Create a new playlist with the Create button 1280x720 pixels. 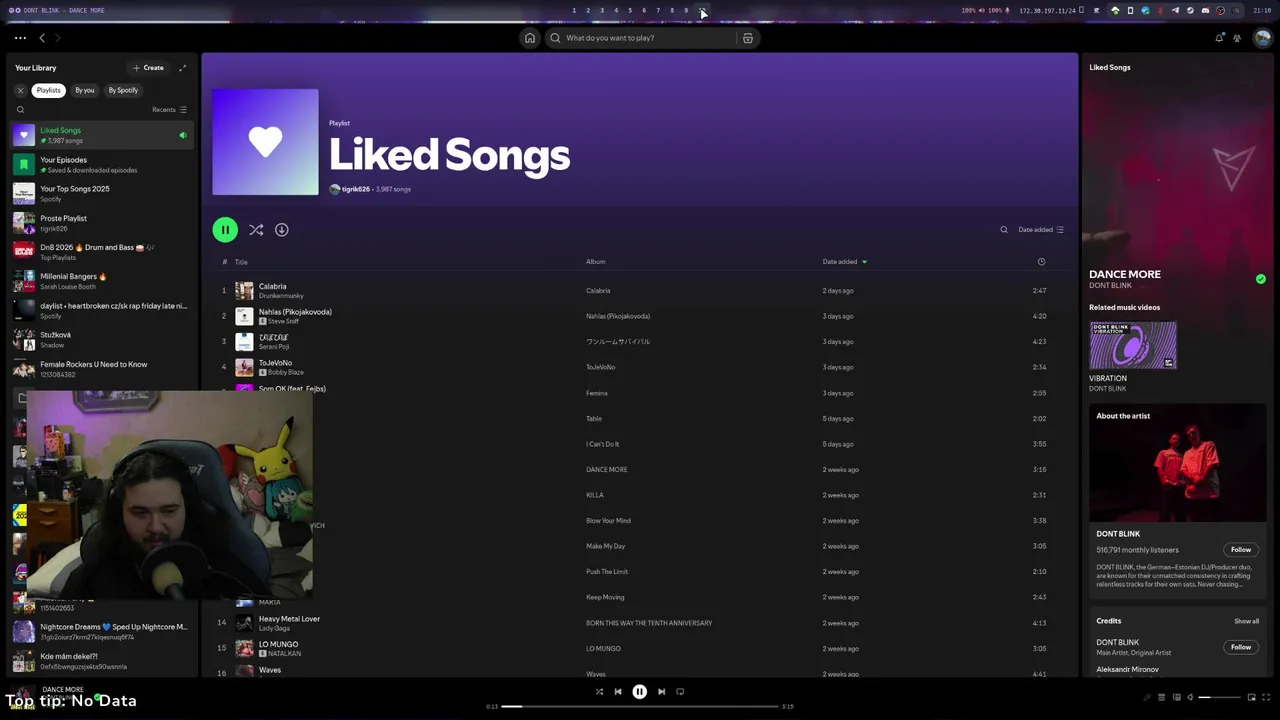pyautogui.click(x=148, y=68)
